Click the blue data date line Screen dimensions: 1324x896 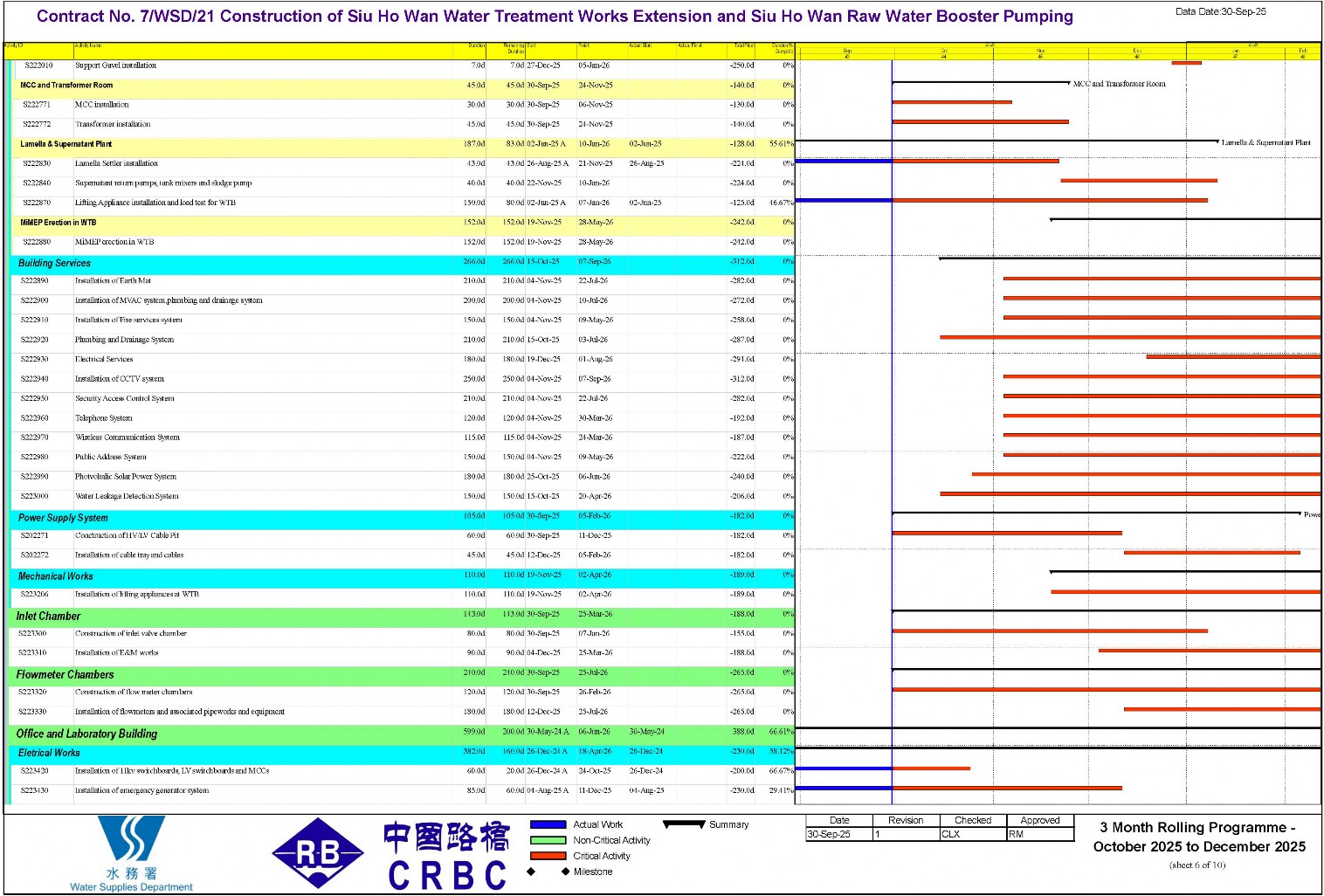click(x=892, y=432)
